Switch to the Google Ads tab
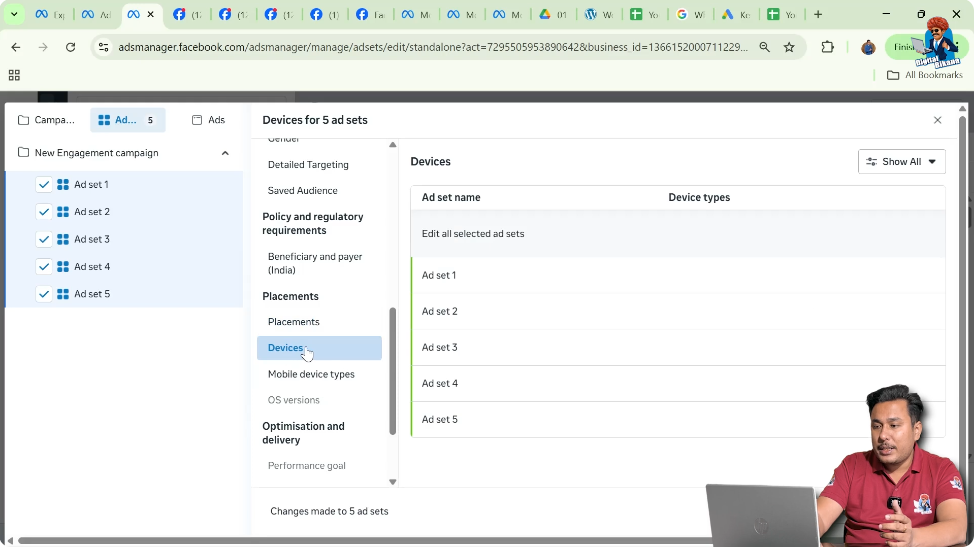This screenshot has width=975, height=548. [736, 14]
